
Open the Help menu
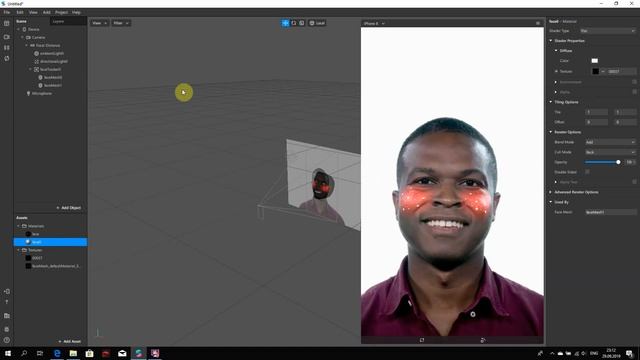(76, 12)
